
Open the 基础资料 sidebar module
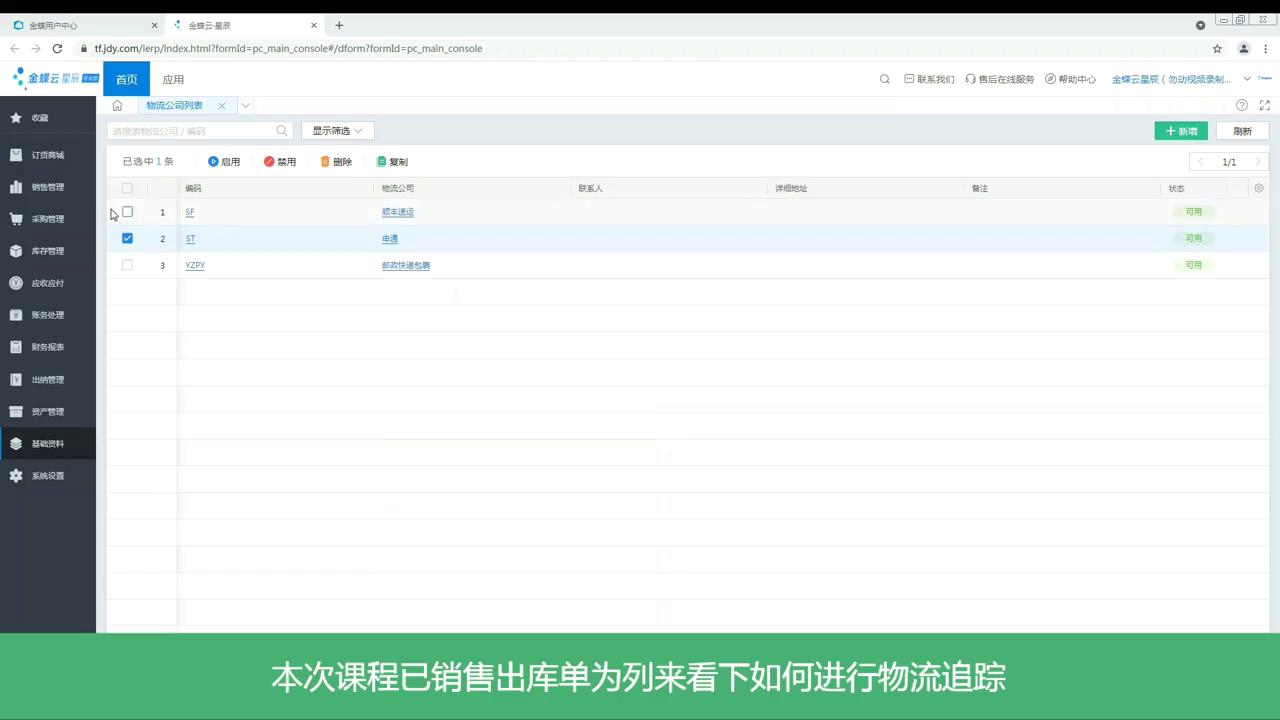pyautogui.click(x=47, y=443)
